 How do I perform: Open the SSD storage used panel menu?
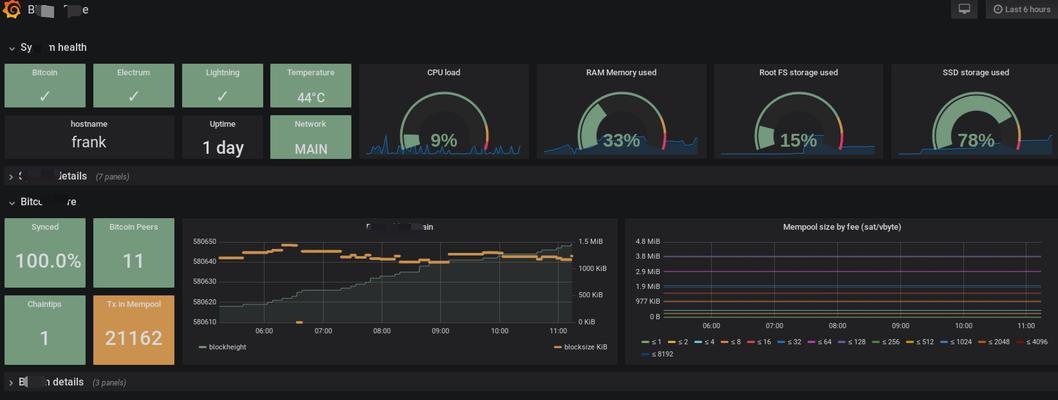click(x=976, y=72)
